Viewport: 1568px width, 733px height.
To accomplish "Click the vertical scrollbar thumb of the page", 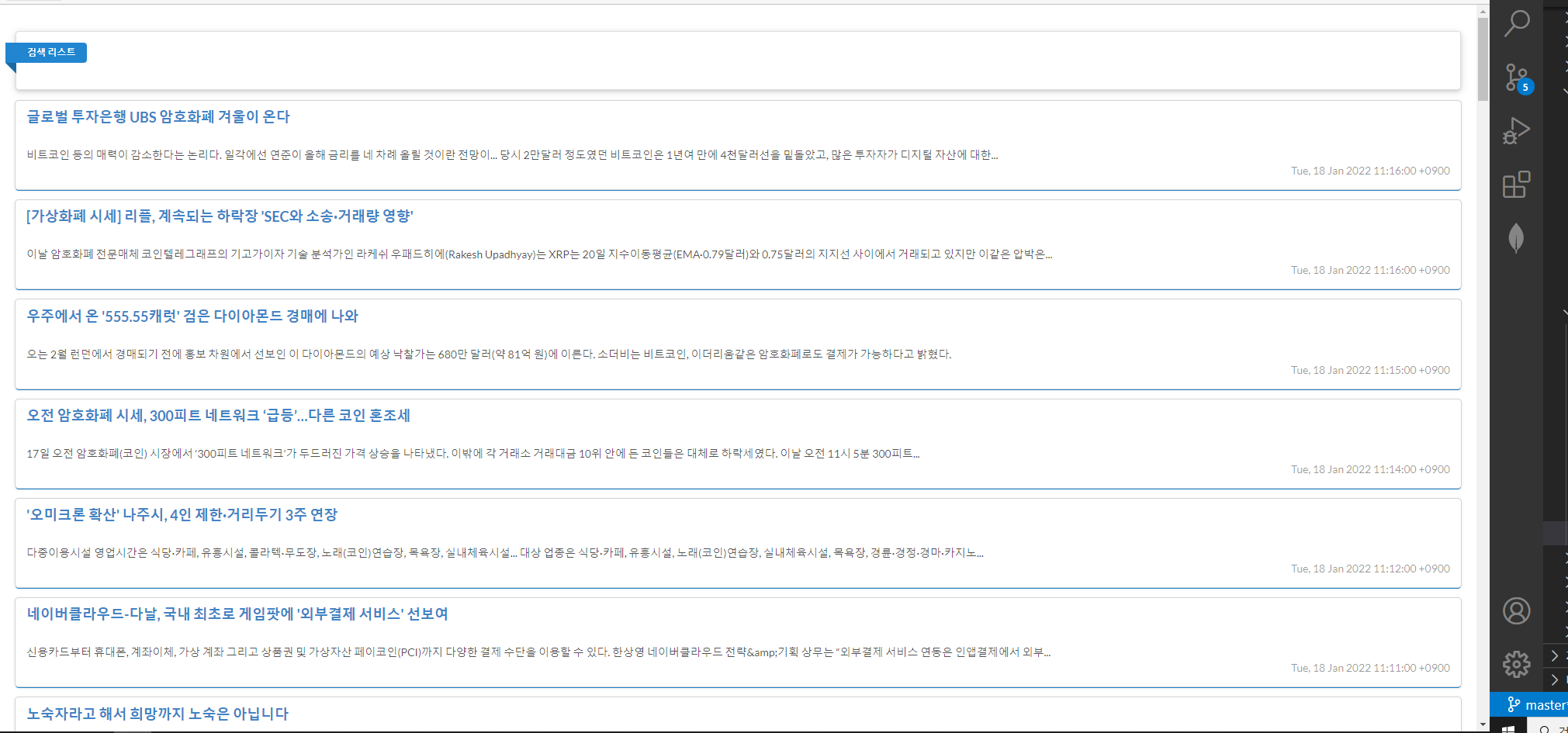I will [x=1483, y=59].
